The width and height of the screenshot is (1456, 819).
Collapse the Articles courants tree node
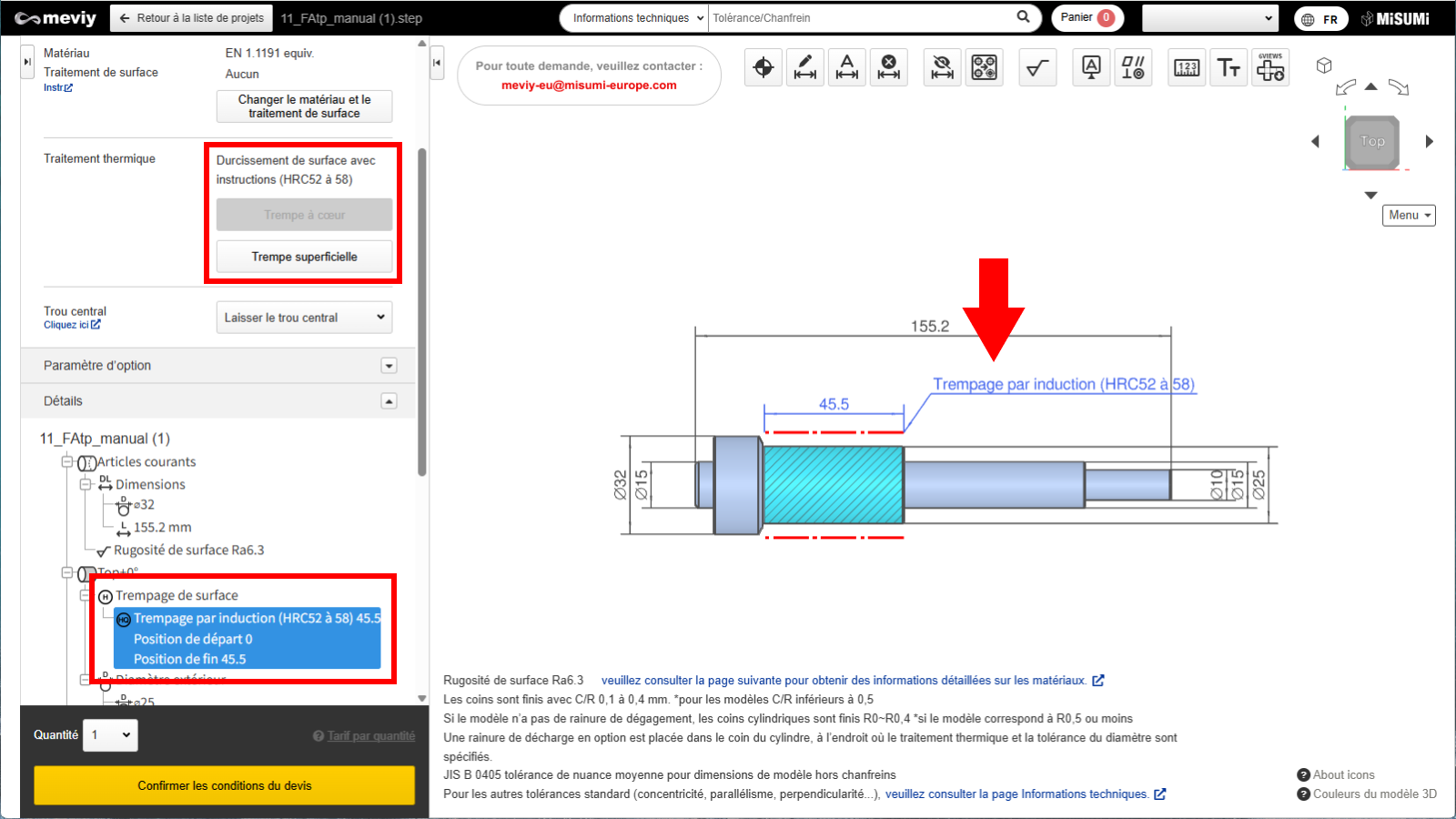(67, 461)
